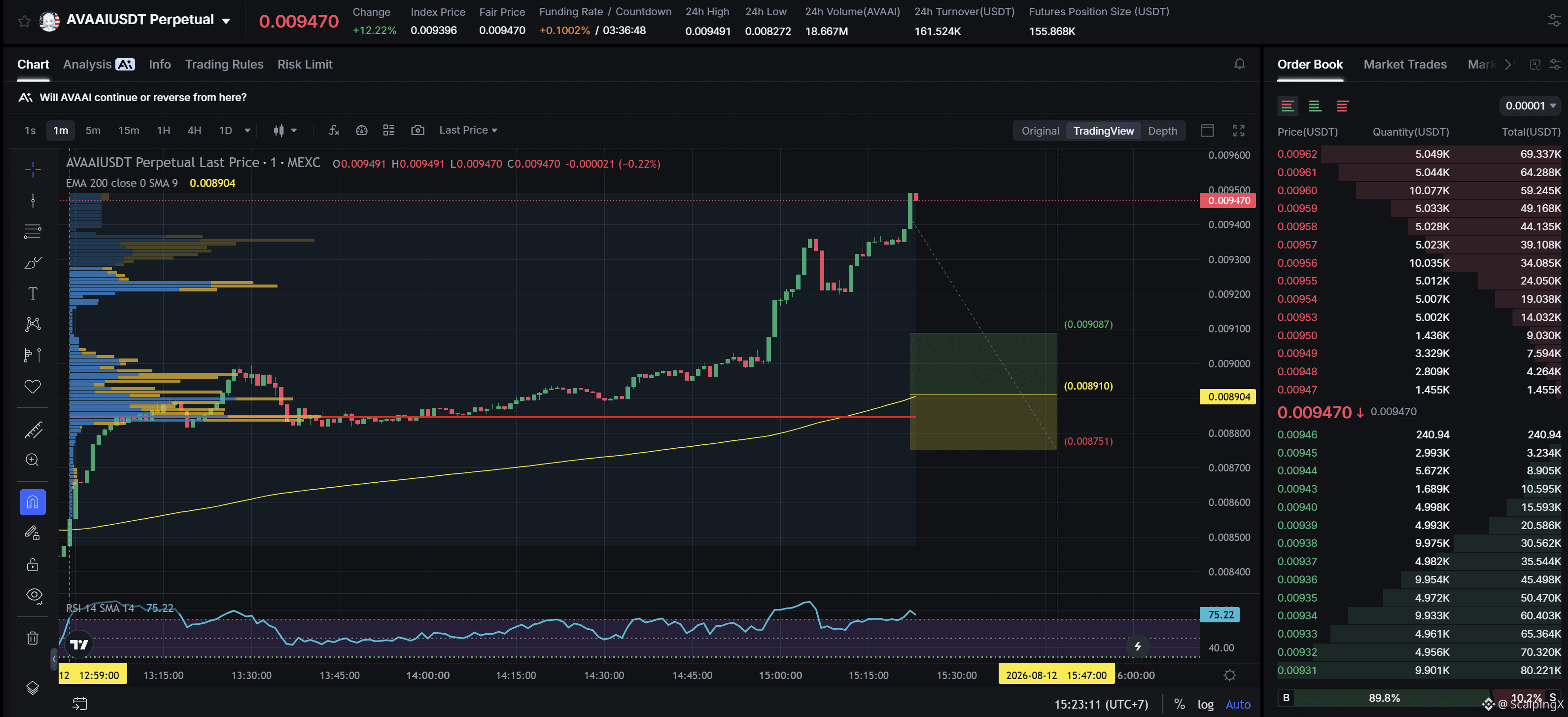Click the 0.00946 bid price row
Image resolution: width=1568 pixels, height=717 pixels.
pos(1419,434)
